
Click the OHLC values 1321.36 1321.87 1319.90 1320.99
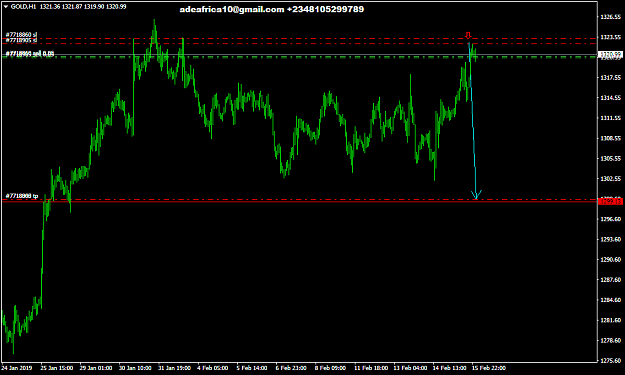click(83, 7)
